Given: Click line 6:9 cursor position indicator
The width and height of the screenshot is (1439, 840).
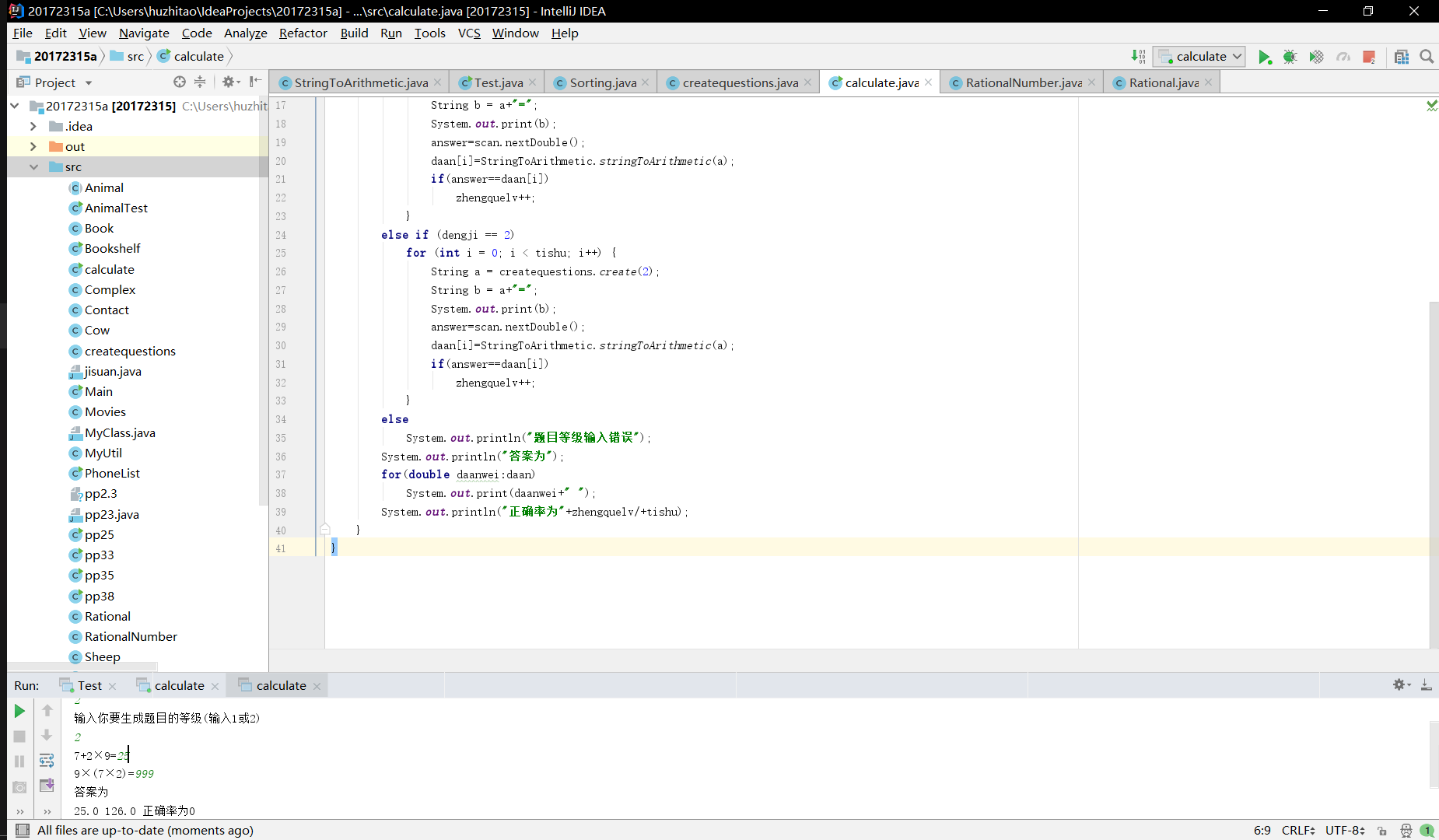Looking at the screenshot, I should tap(1262, 830).
